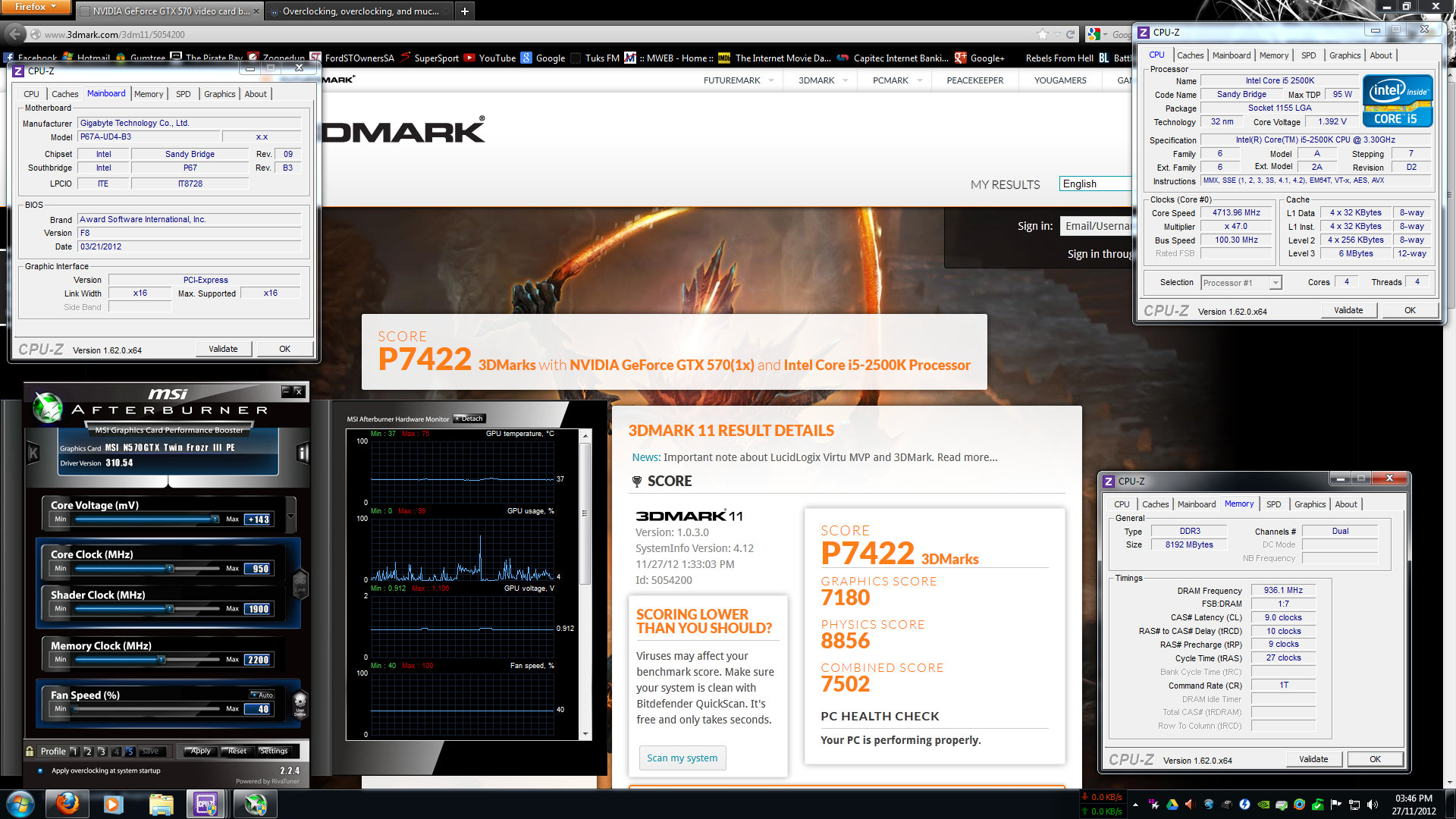Click the Firefox back arrow button
1456x819 pixels.
[14, 34]
